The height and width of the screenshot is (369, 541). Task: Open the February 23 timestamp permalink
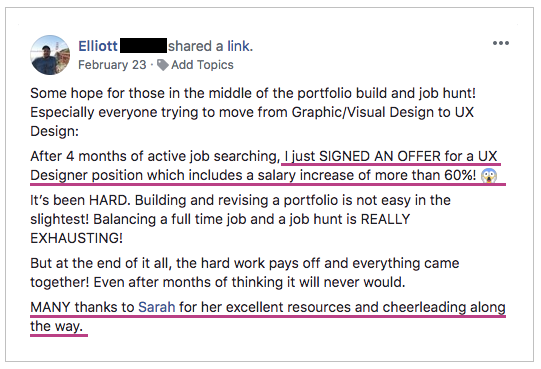coord(112,65)
